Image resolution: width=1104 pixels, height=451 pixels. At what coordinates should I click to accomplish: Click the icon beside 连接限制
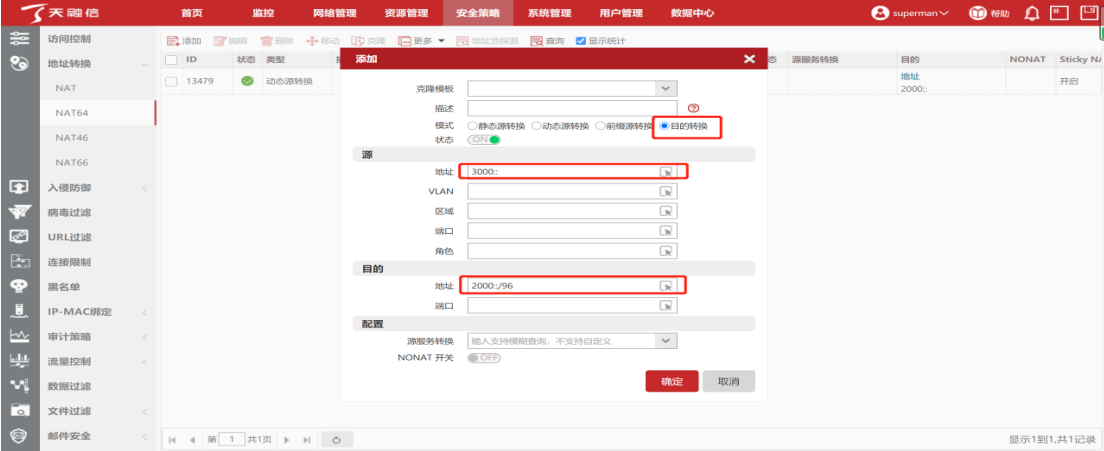[x=19, y=262]
